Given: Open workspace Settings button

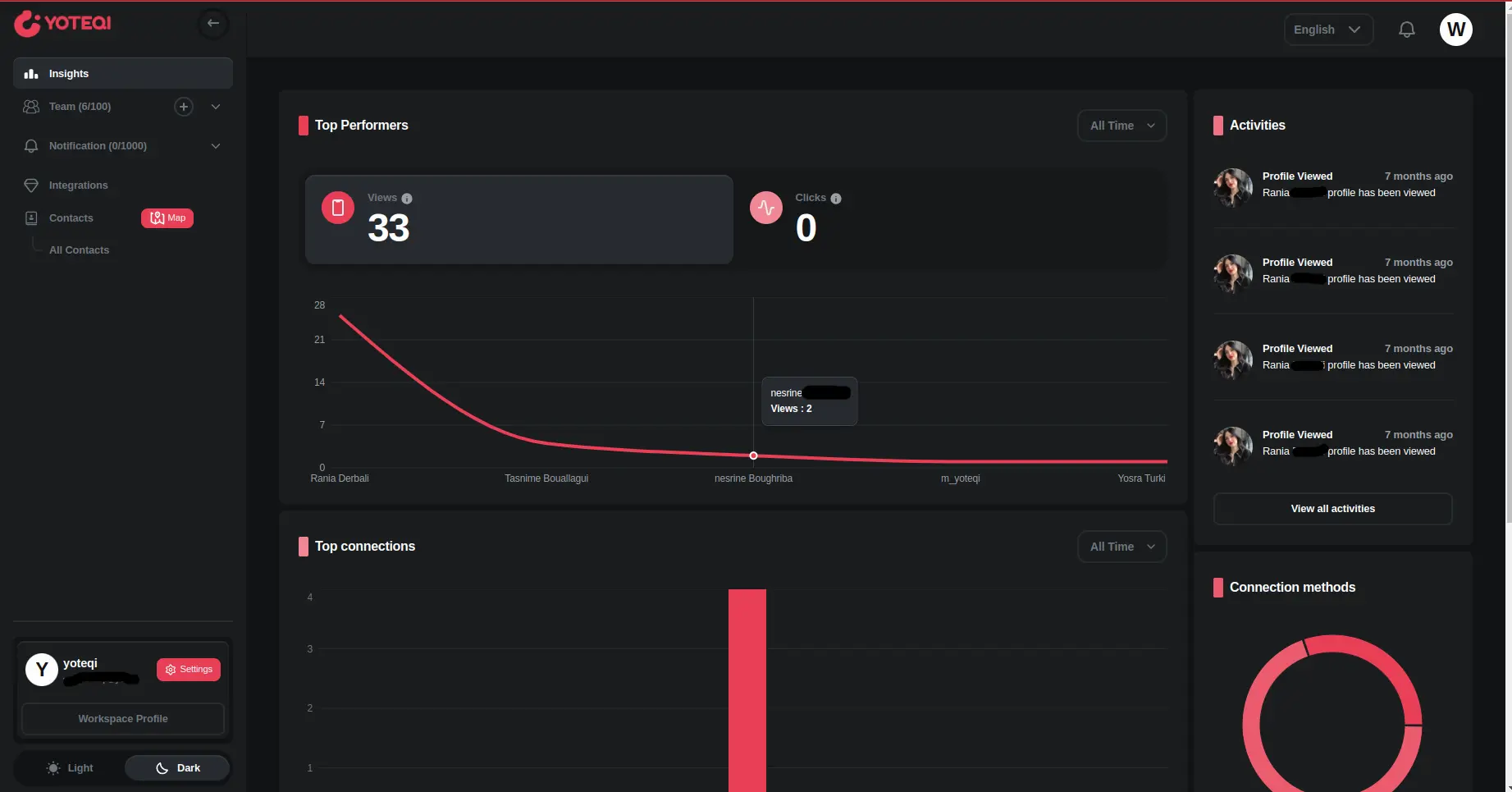Looking at the screenshot, I should [189, 670].
